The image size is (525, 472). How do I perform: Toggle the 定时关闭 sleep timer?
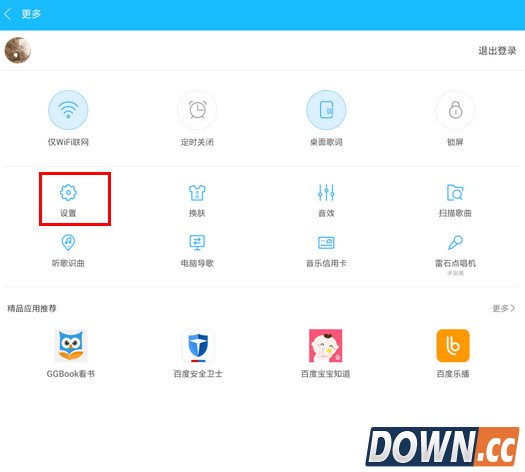pos(197,110)
